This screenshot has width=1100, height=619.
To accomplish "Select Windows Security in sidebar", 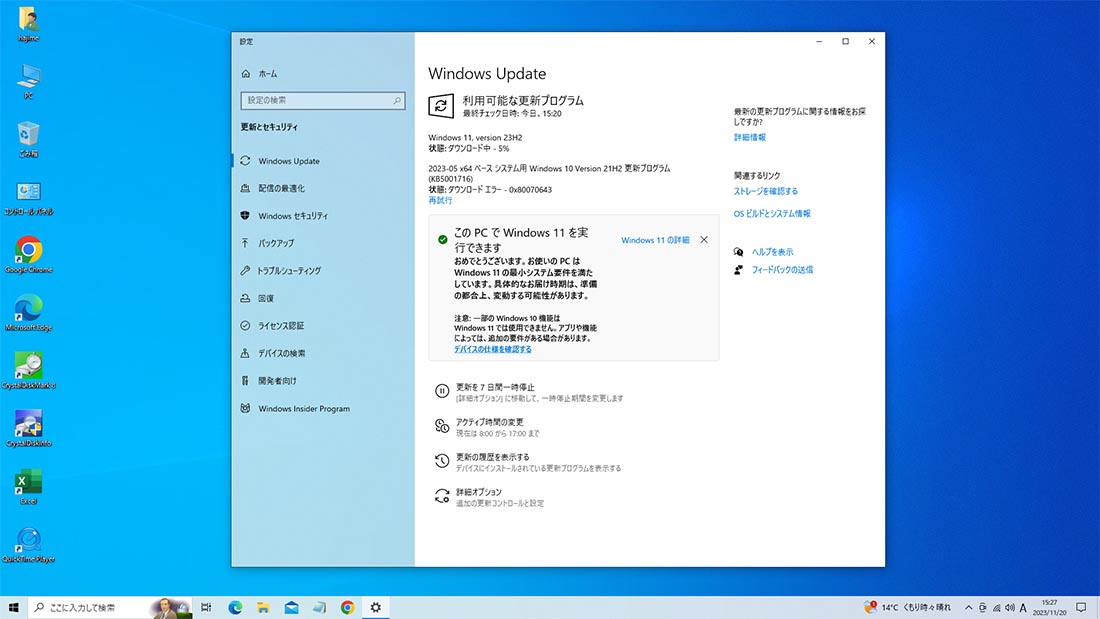I will tap(292, 216).
